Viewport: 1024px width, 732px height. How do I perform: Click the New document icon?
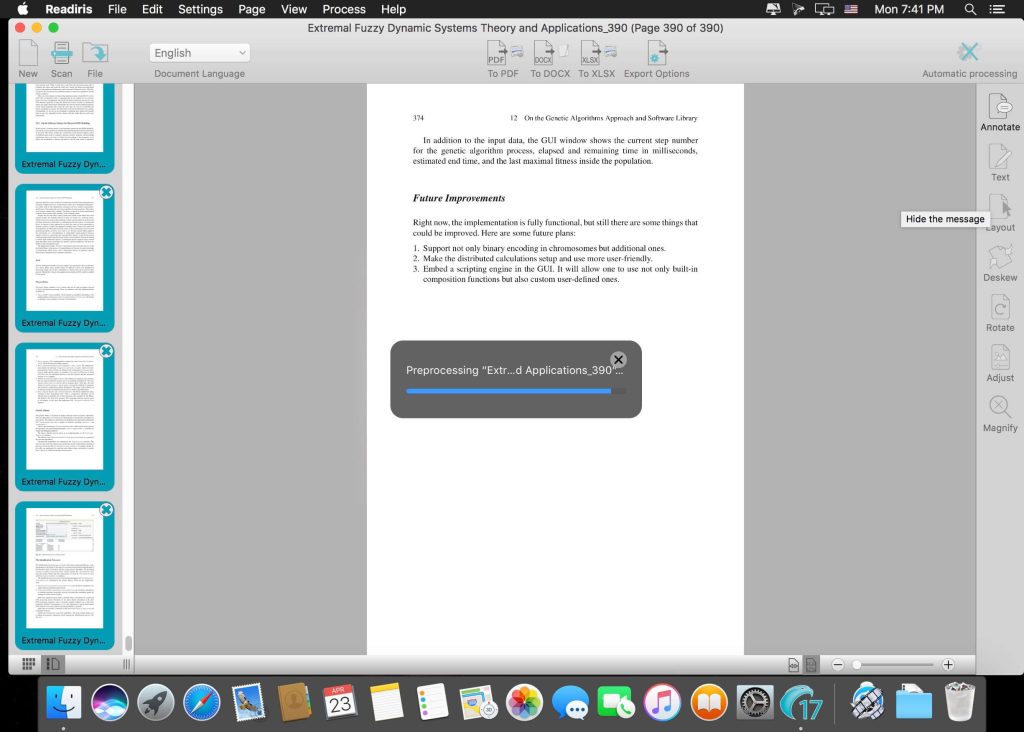coord(28,53)
